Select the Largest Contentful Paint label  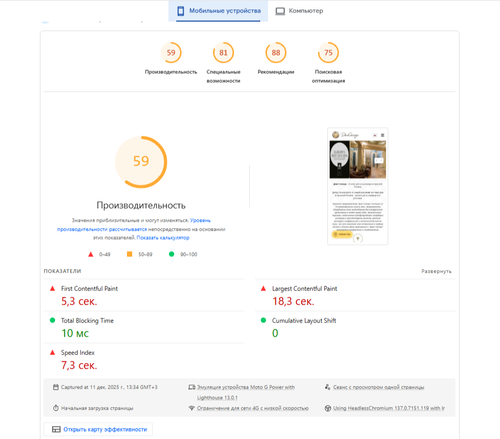[x=304, y=289]
